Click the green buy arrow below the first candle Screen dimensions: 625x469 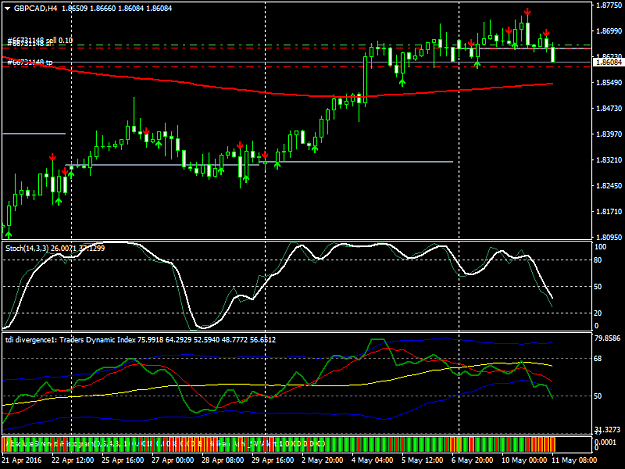[9, 234]
